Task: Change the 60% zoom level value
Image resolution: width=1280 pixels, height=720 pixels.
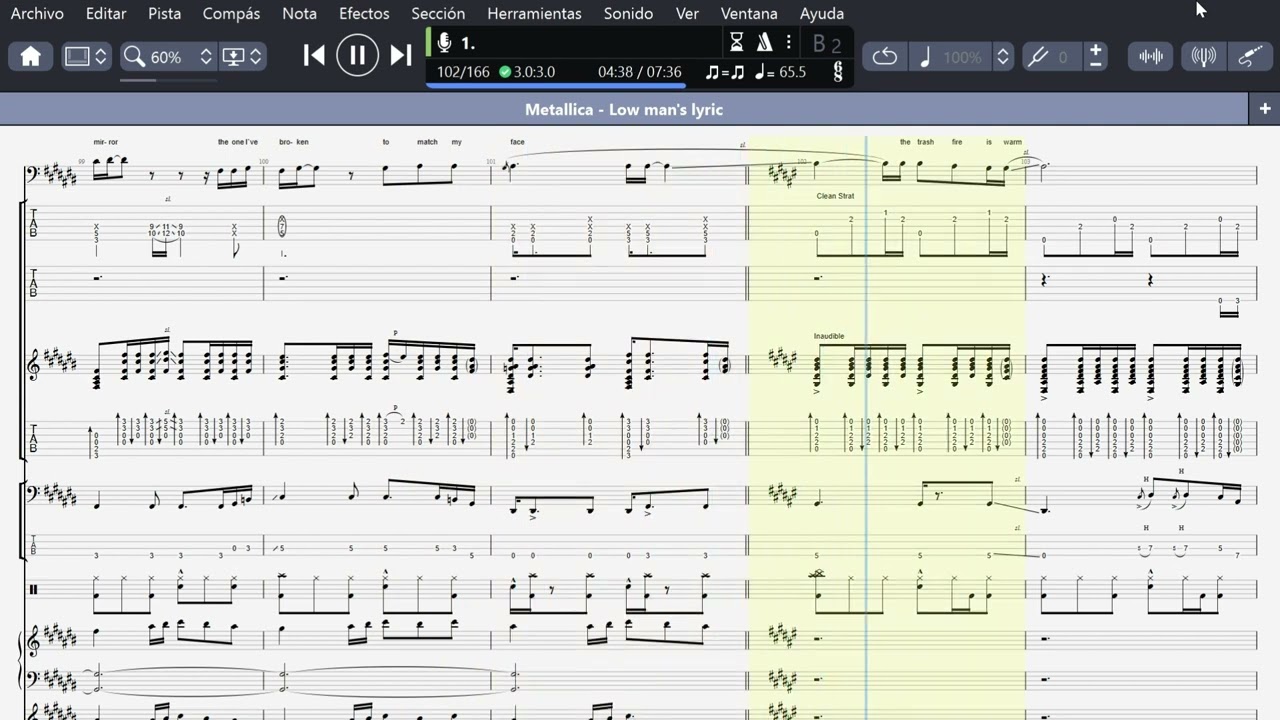Action: pos(166,58)
